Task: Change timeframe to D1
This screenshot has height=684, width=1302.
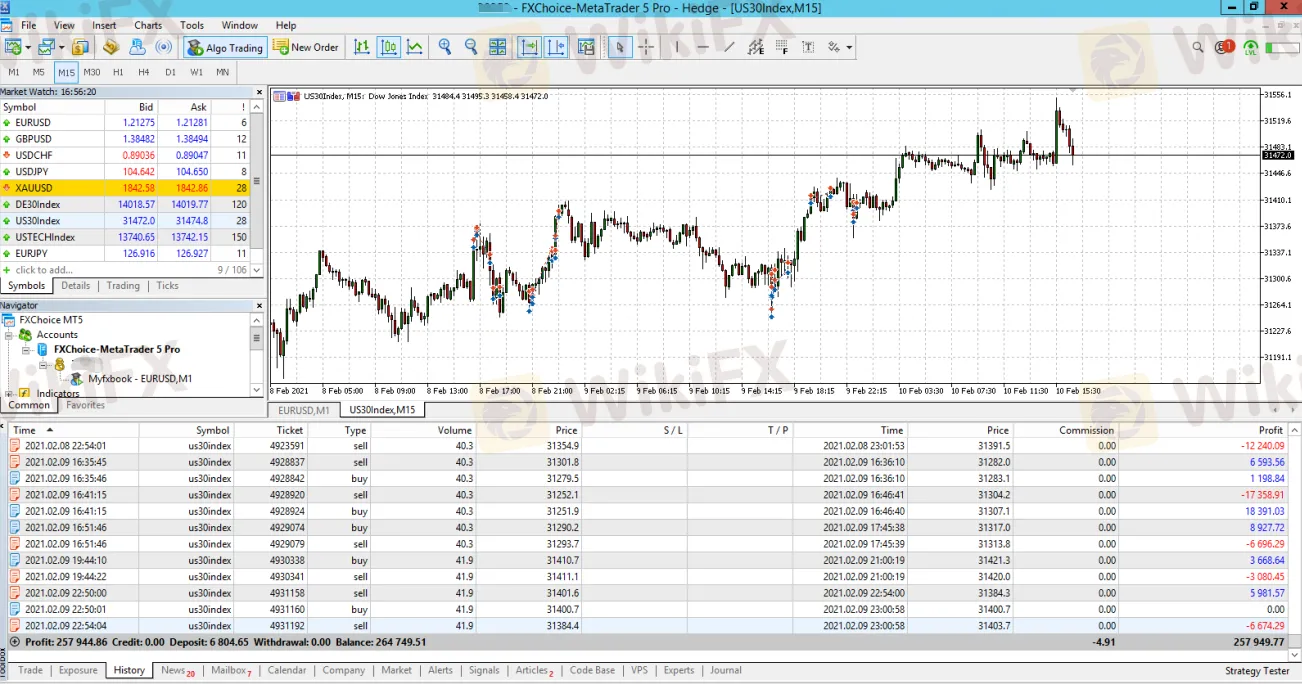Action: point(170,72)
